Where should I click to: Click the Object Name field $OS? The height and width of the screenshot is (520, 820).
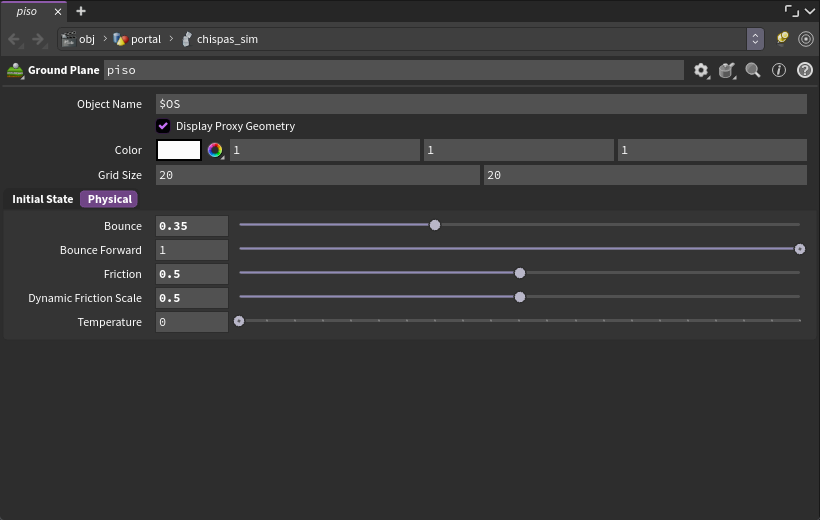click(x=481, y=104)
